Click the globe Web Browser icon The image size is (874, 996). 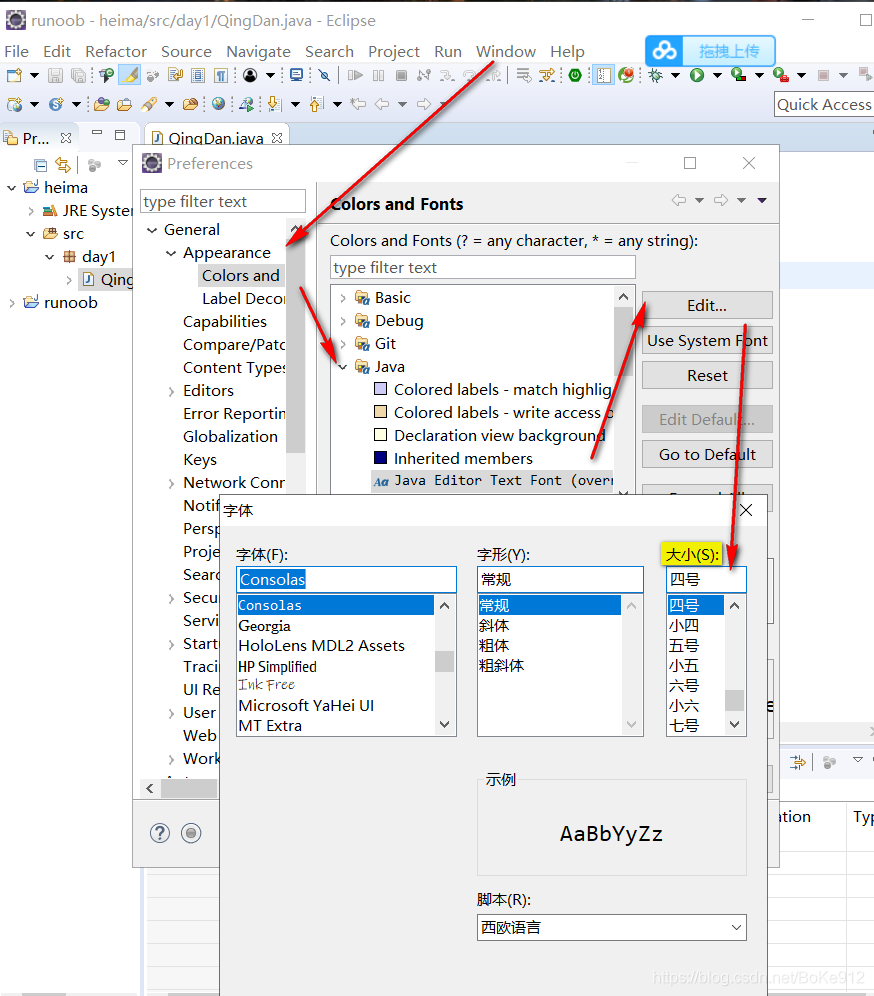218,104
